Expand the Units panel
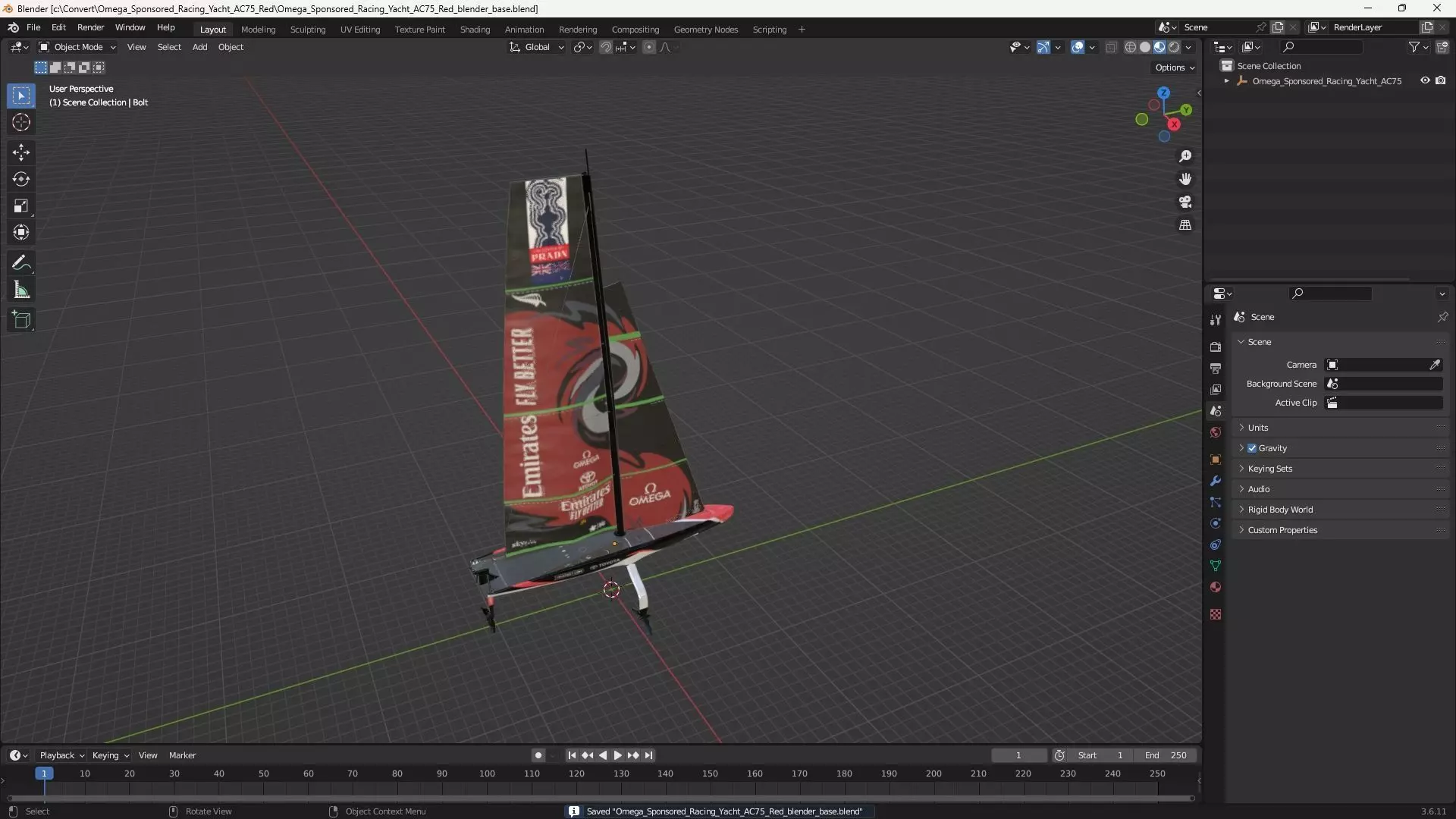The height and width of the screenshot is (819, 1456). [1257, 428]
